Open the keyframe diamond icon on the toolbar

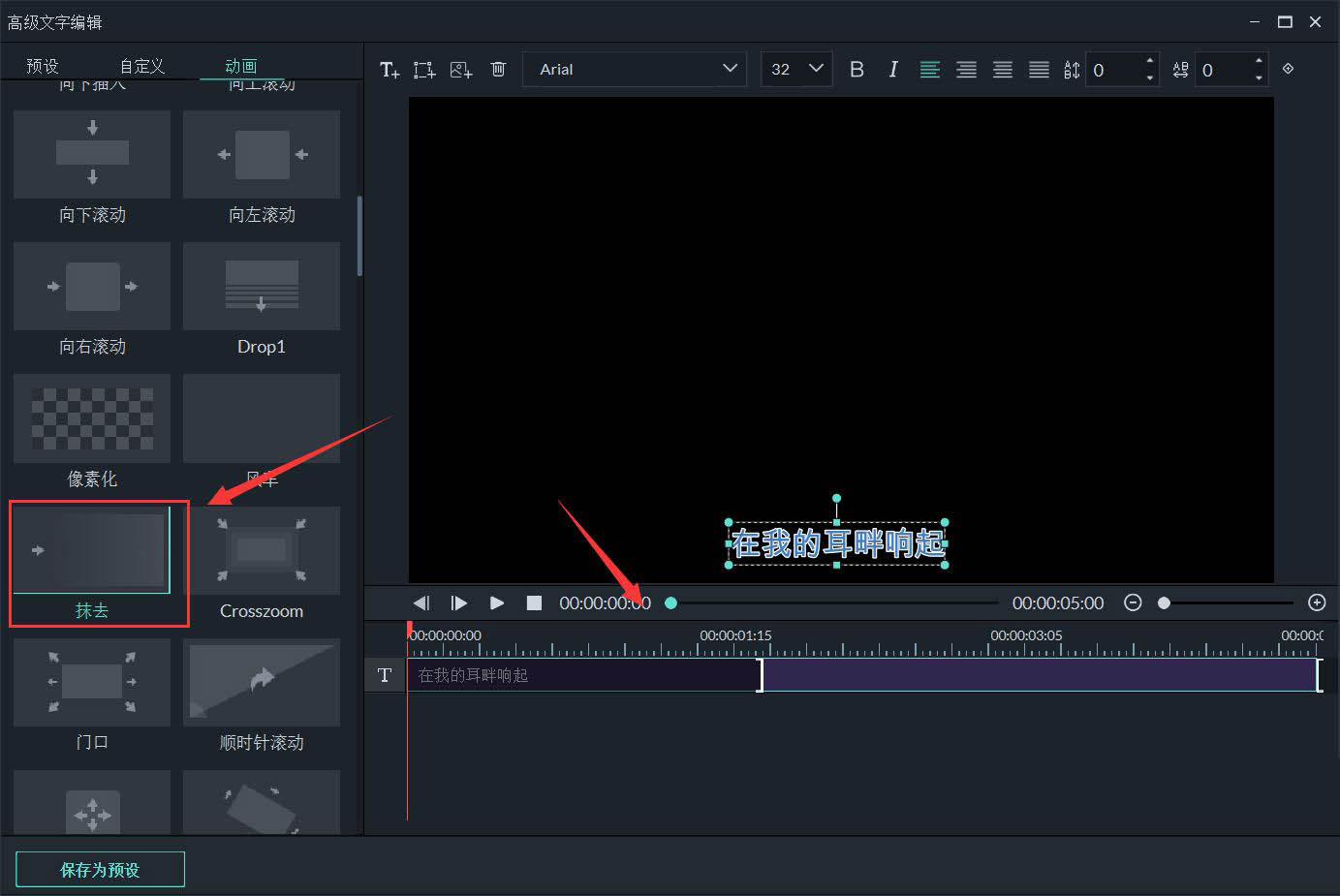click(x=1288, y=69)
